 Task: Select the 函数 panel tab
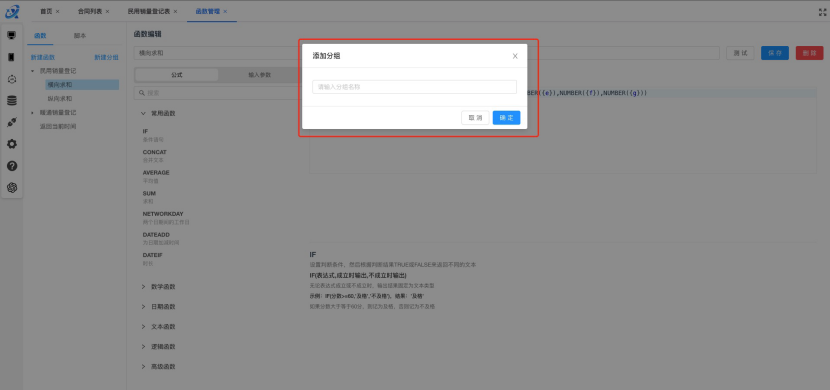pyautogui.click(x=40, y=35)
